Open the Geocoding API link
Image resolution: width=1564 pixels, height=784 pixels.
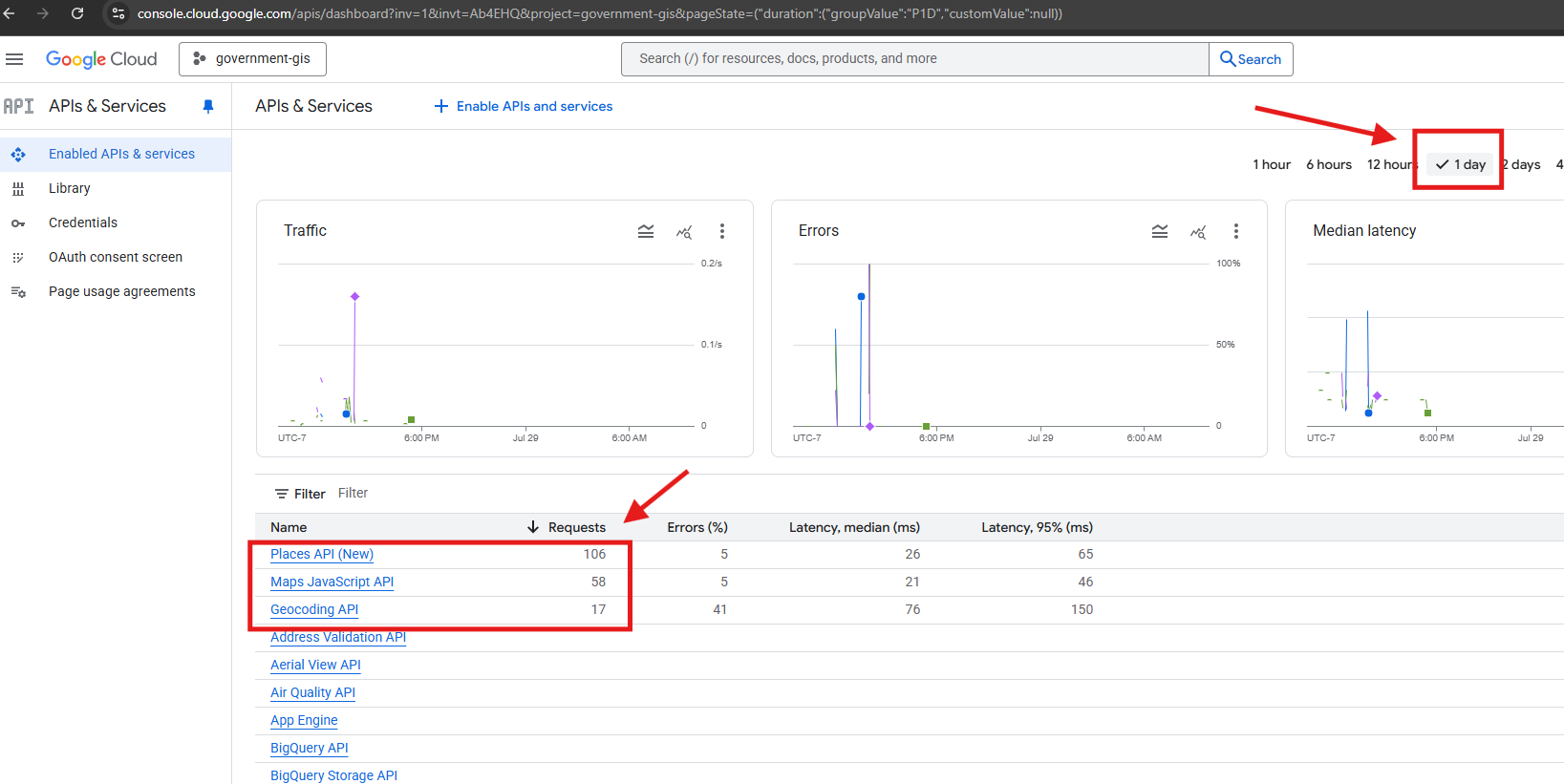click(314, 609)
